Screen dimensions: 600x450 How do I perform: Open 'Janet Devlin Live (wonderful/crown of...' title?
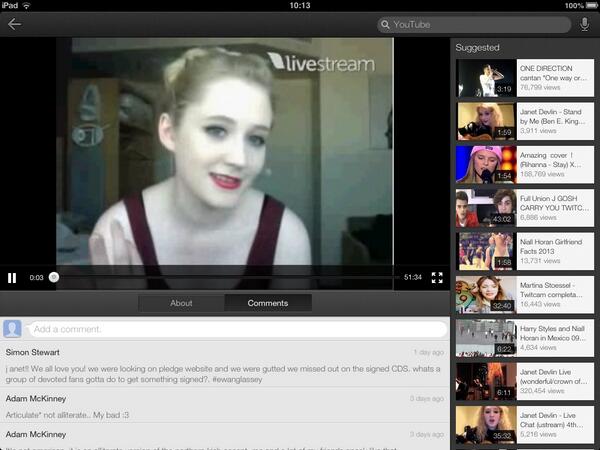(x=553, y=377)
